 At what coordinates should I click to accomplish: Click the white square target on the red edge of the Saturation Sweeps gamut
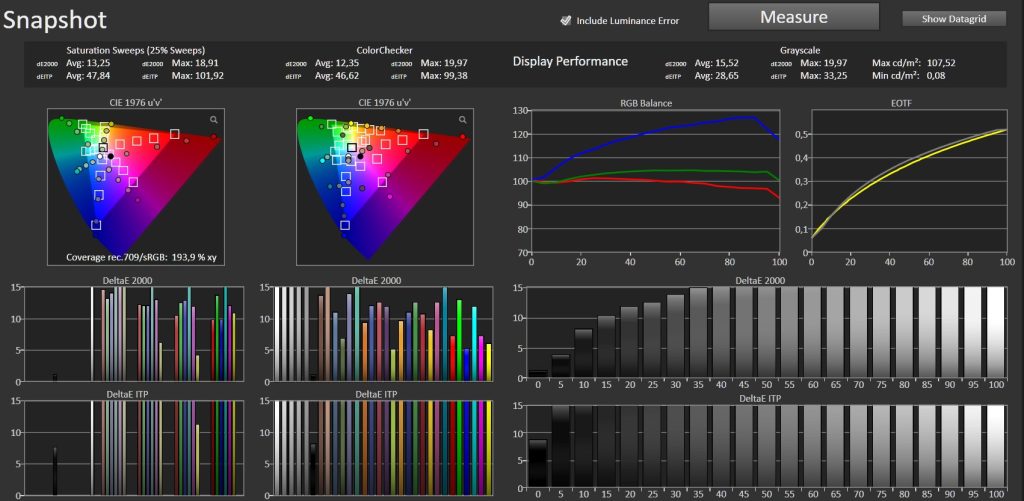pos(174,133)
